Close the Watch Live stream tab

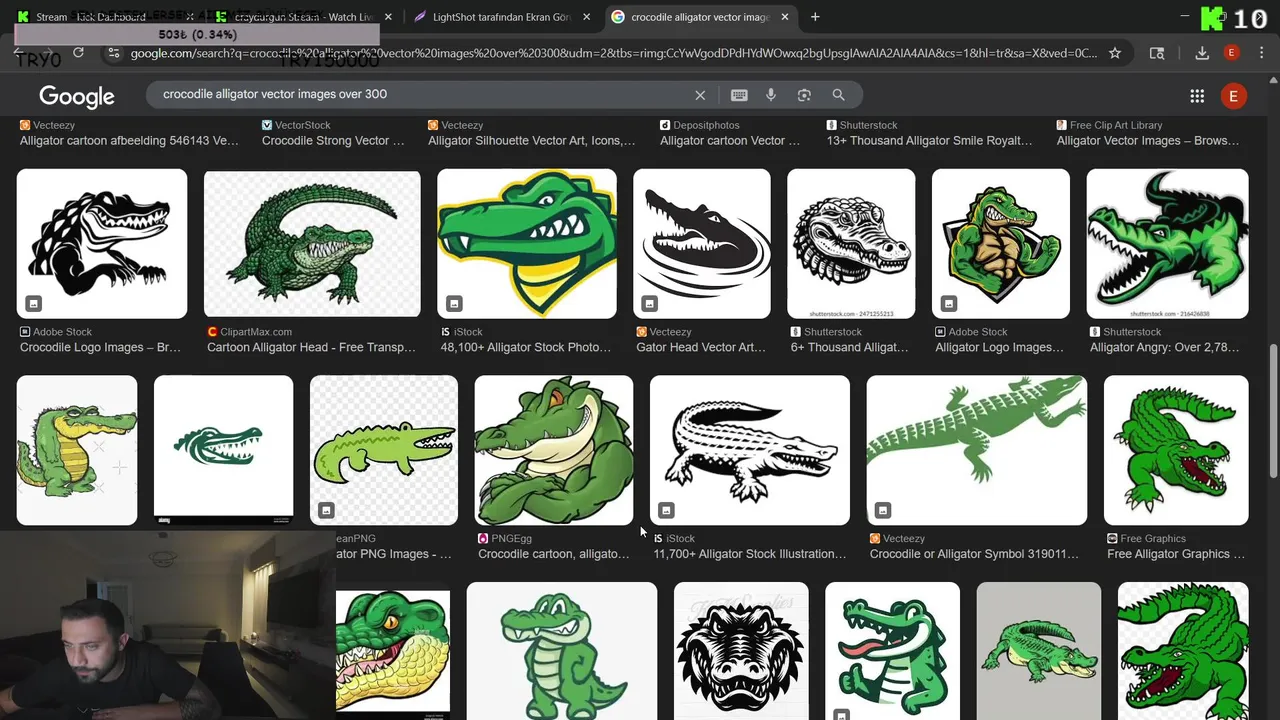pos(388,17)
